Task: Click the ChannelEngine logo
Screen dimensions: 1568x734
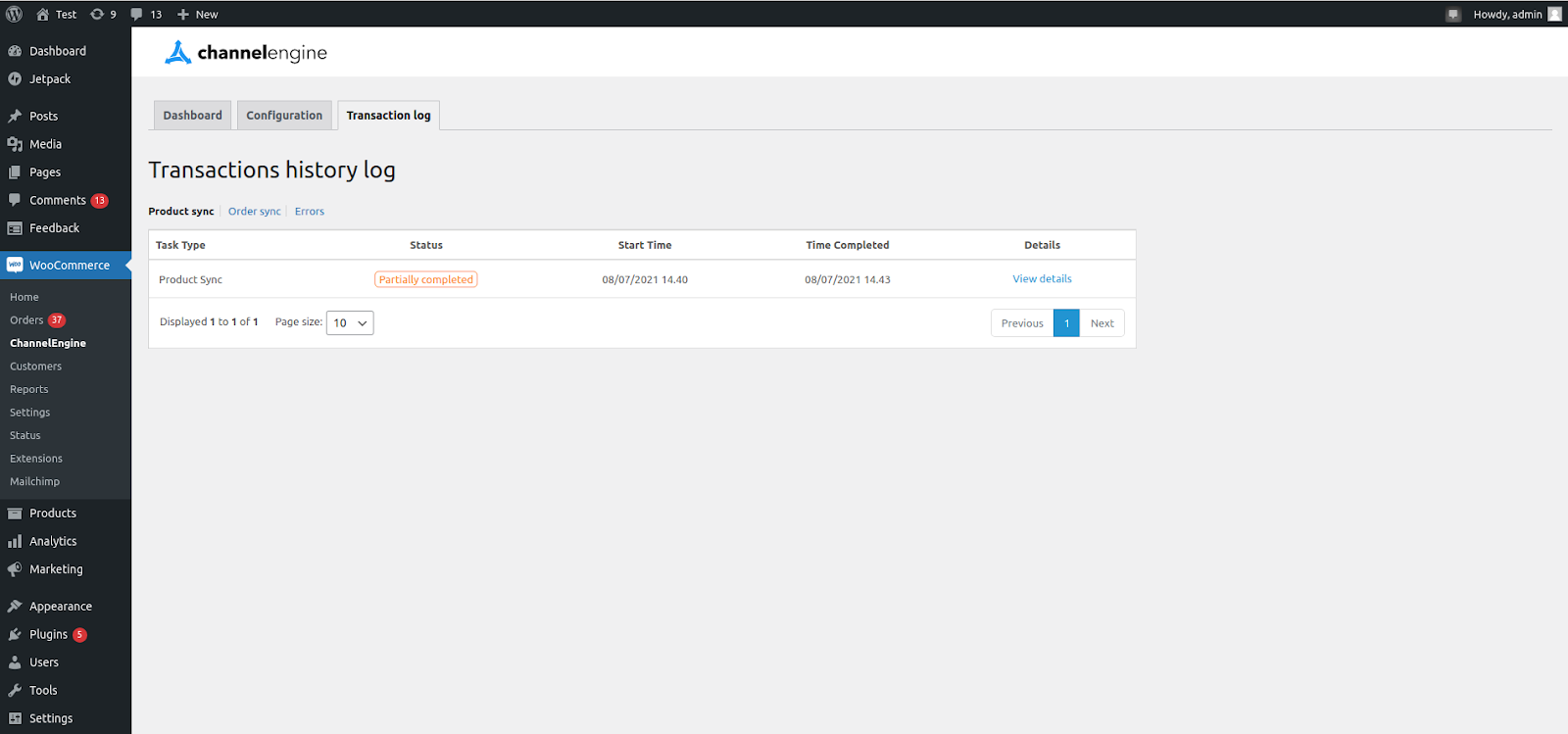Action: [x=246, y=53]
